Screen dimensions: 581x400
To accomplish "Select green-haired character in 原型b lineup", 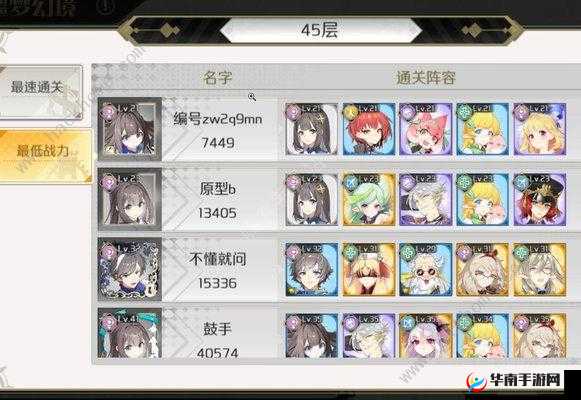I will [369, 199].
